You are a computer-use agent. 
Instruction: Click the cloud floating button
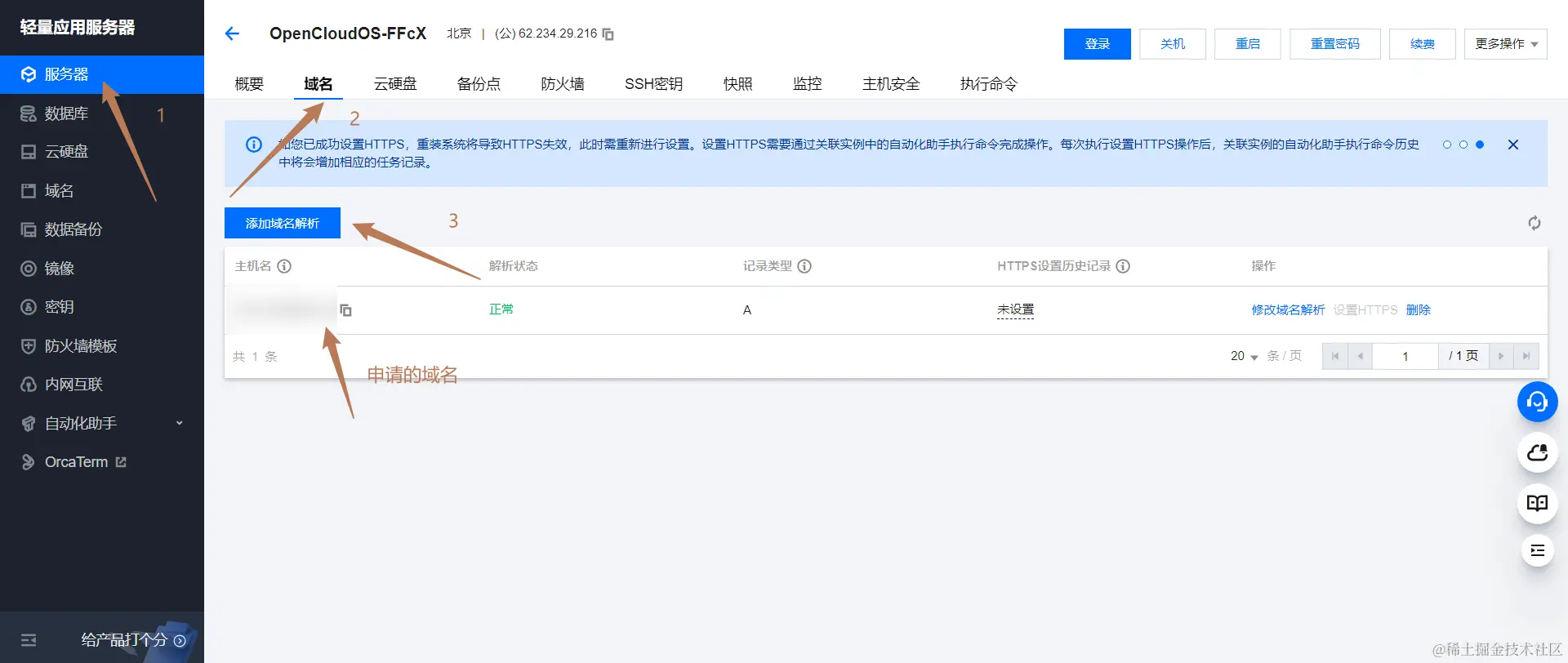[1538, 453]
